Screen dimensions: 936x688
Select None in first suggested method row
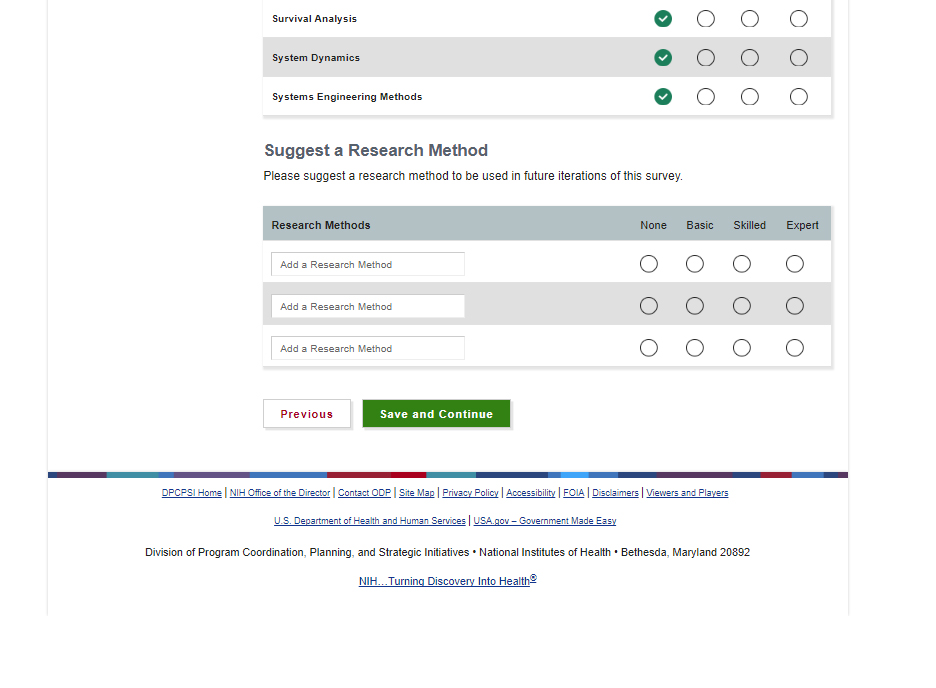(x=649, y=264)
